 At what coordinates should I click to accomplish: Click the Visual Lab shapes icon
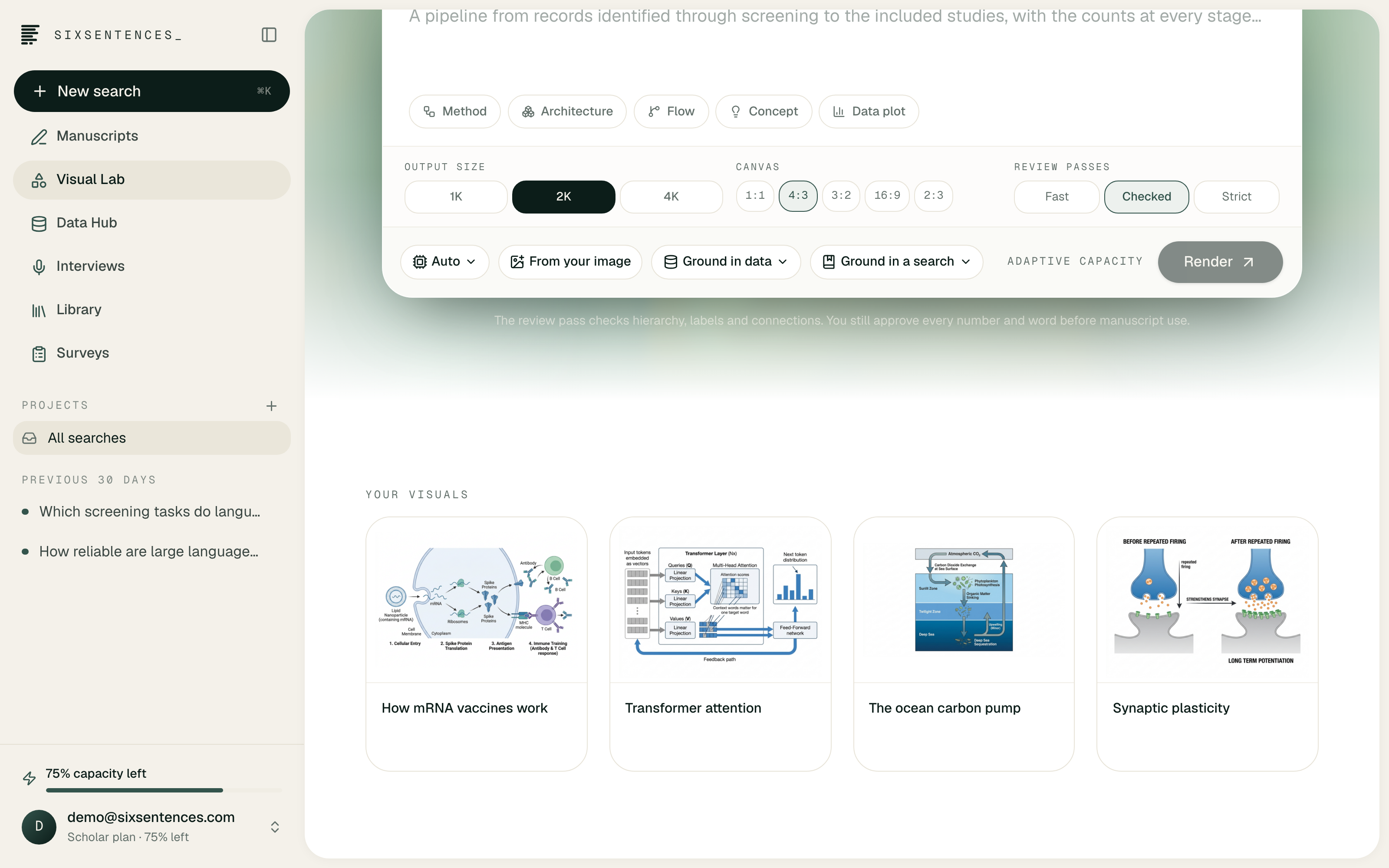(39, 180)
